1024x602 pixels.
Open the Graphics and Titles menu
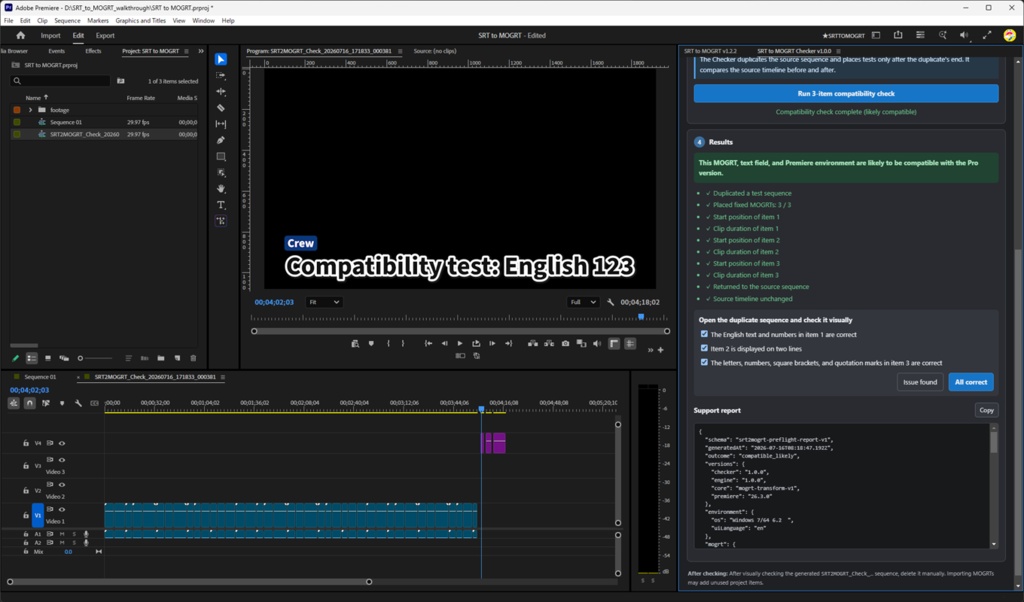(x=140, y=20)
